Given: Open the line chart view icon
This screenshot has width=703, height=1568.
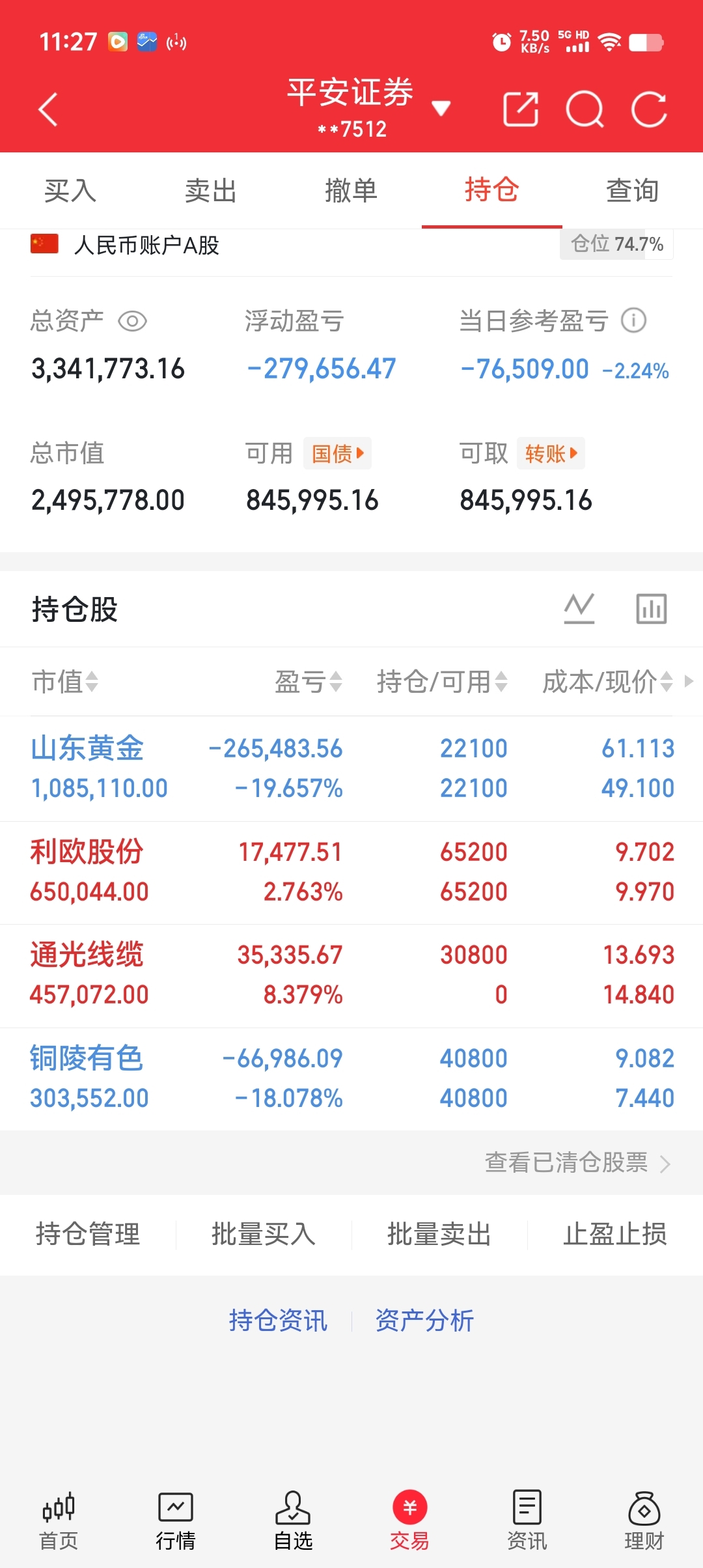Looking at the screenshot, I should pyautogui.click(x=579, y=609).
